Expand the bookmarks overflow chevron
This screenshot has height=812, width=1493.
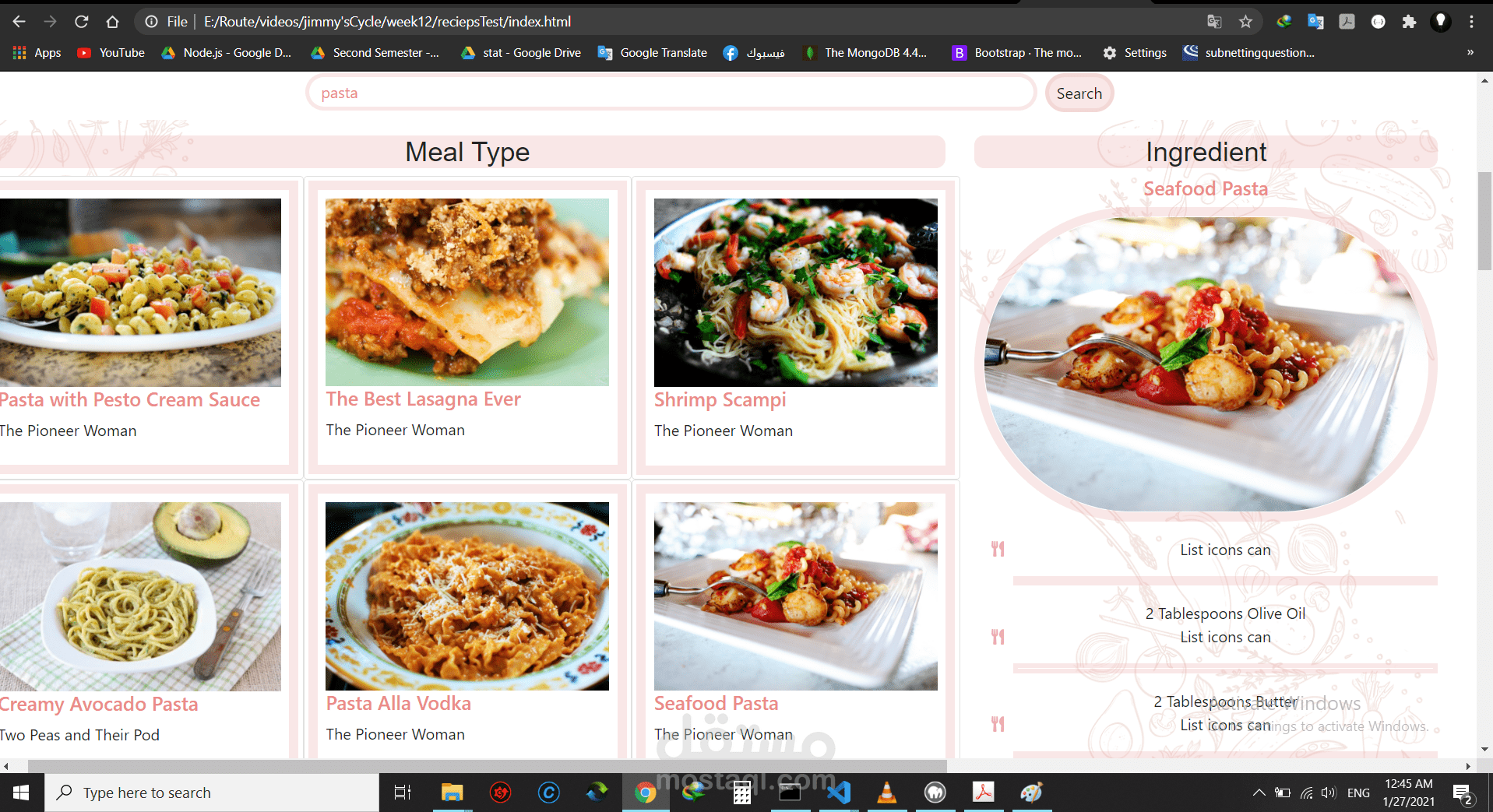coord(1471,52)
